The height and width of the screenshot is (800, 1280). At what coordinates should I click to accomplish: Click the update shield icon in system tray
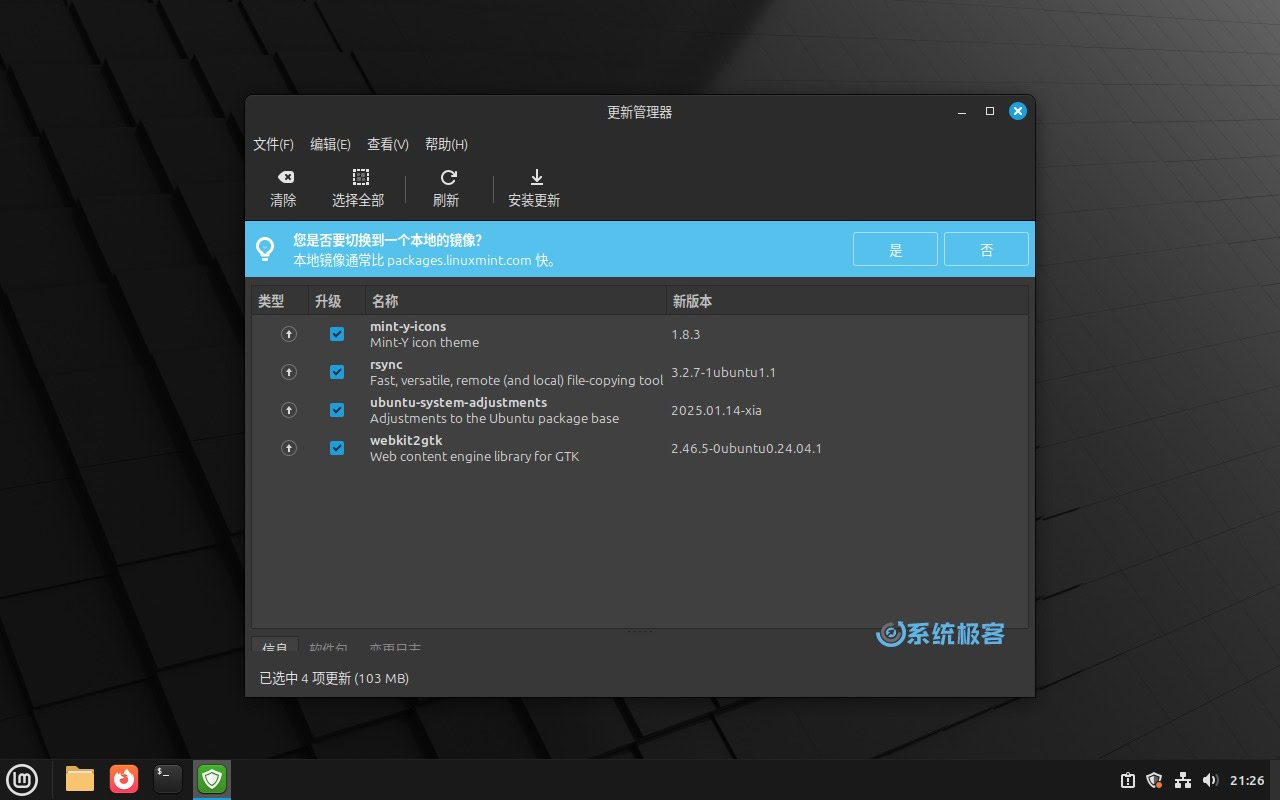[x=1155, y=780]
